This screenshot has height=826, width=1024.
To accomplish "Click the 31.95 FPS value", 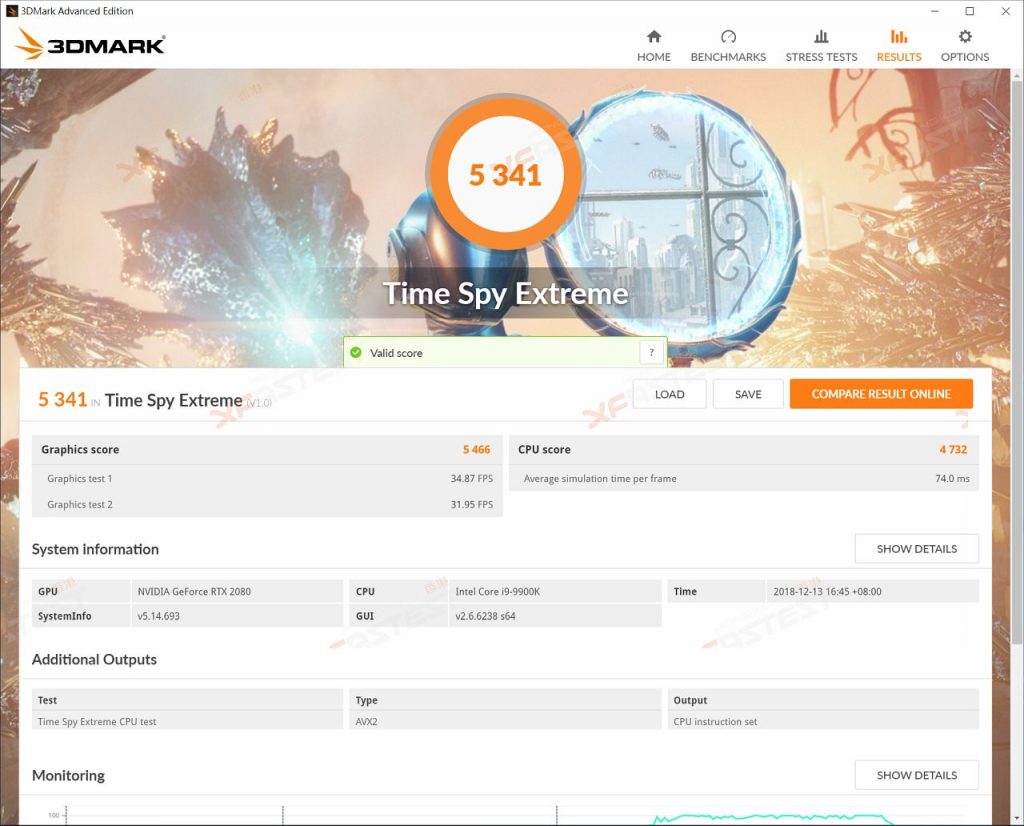I will [472, 505].
